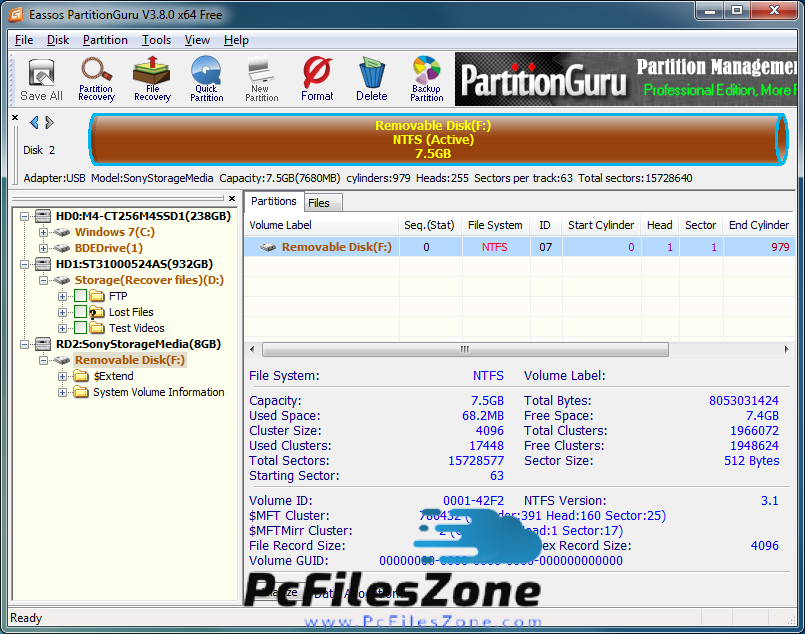
Task: Expand the $Extend folder node
Action: tap(63, 376)
